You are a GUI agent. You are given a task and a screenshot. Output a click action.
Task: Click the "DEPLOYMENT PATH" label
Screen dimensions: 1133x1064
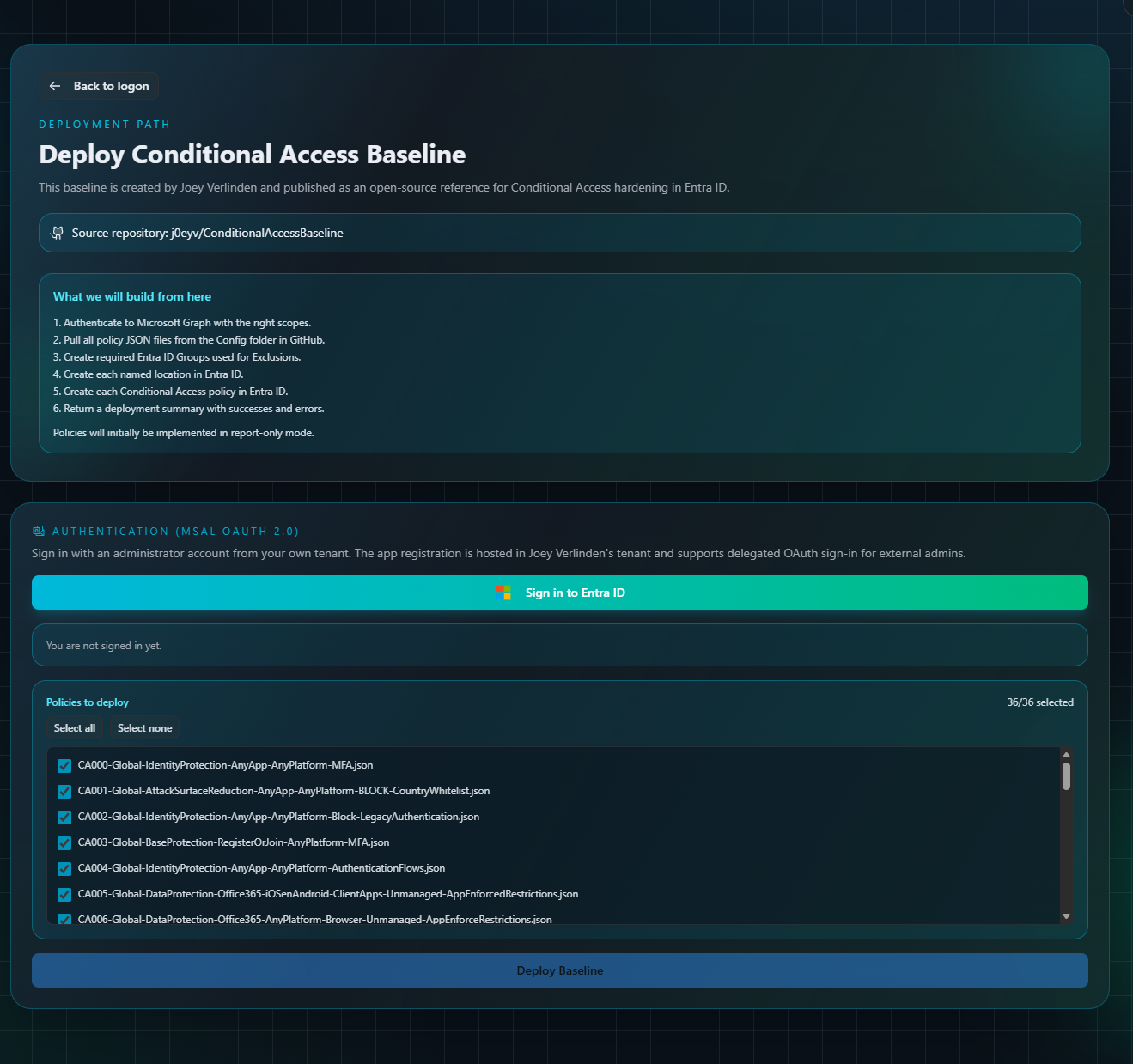pos(105,125)
